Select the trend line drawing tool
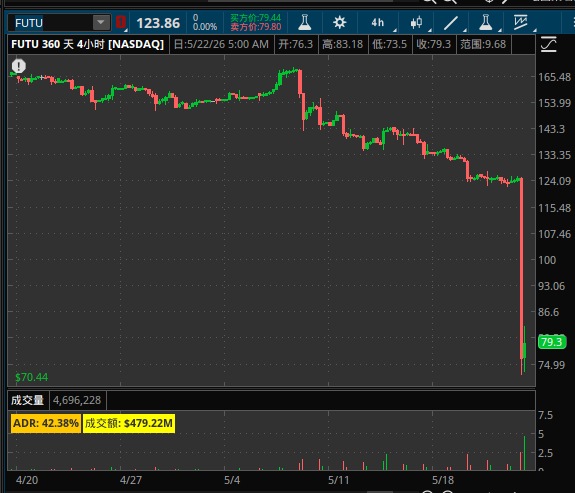This screenshot has width=575, height=493. pyautogui.click(x=451, y=22)
